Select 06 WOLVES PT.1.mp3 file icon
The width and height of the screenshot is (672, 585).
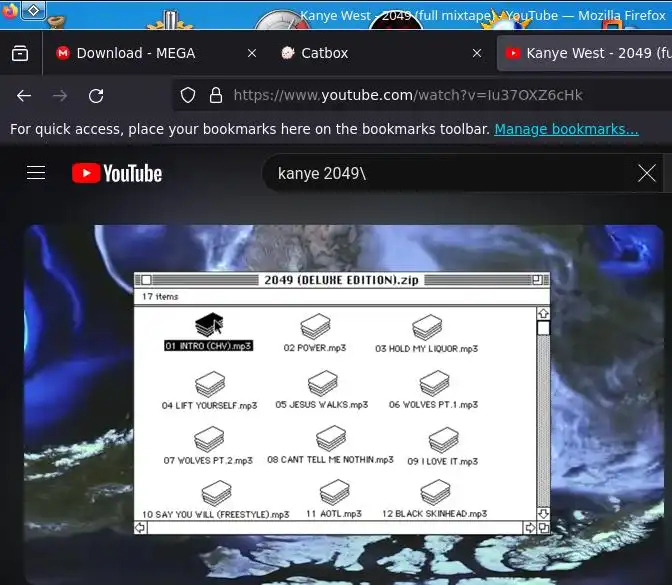(x=434, y=383)
